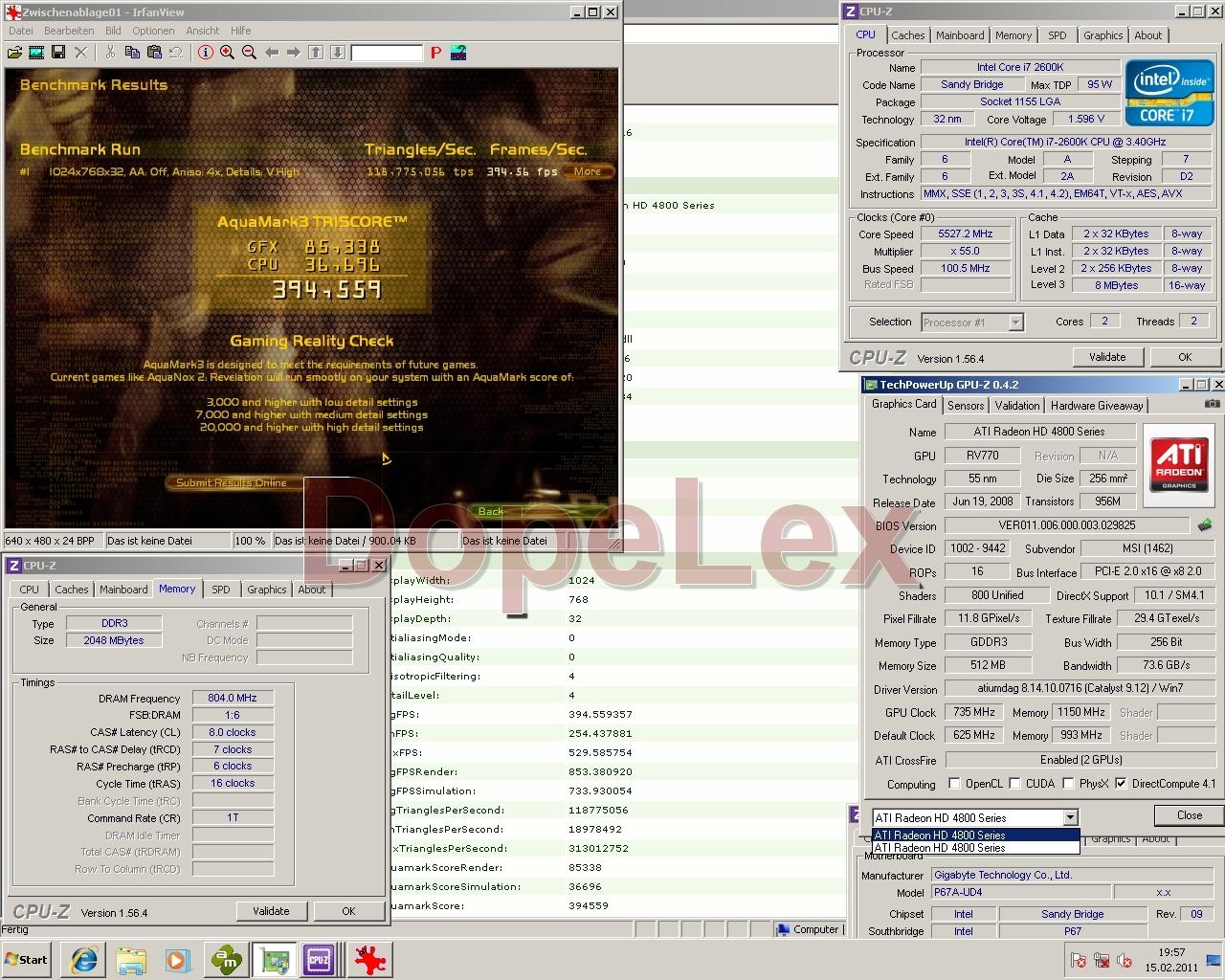Click OK in the Memory CPU-Z window
1225x980 pixels.
tap(348, 911)
